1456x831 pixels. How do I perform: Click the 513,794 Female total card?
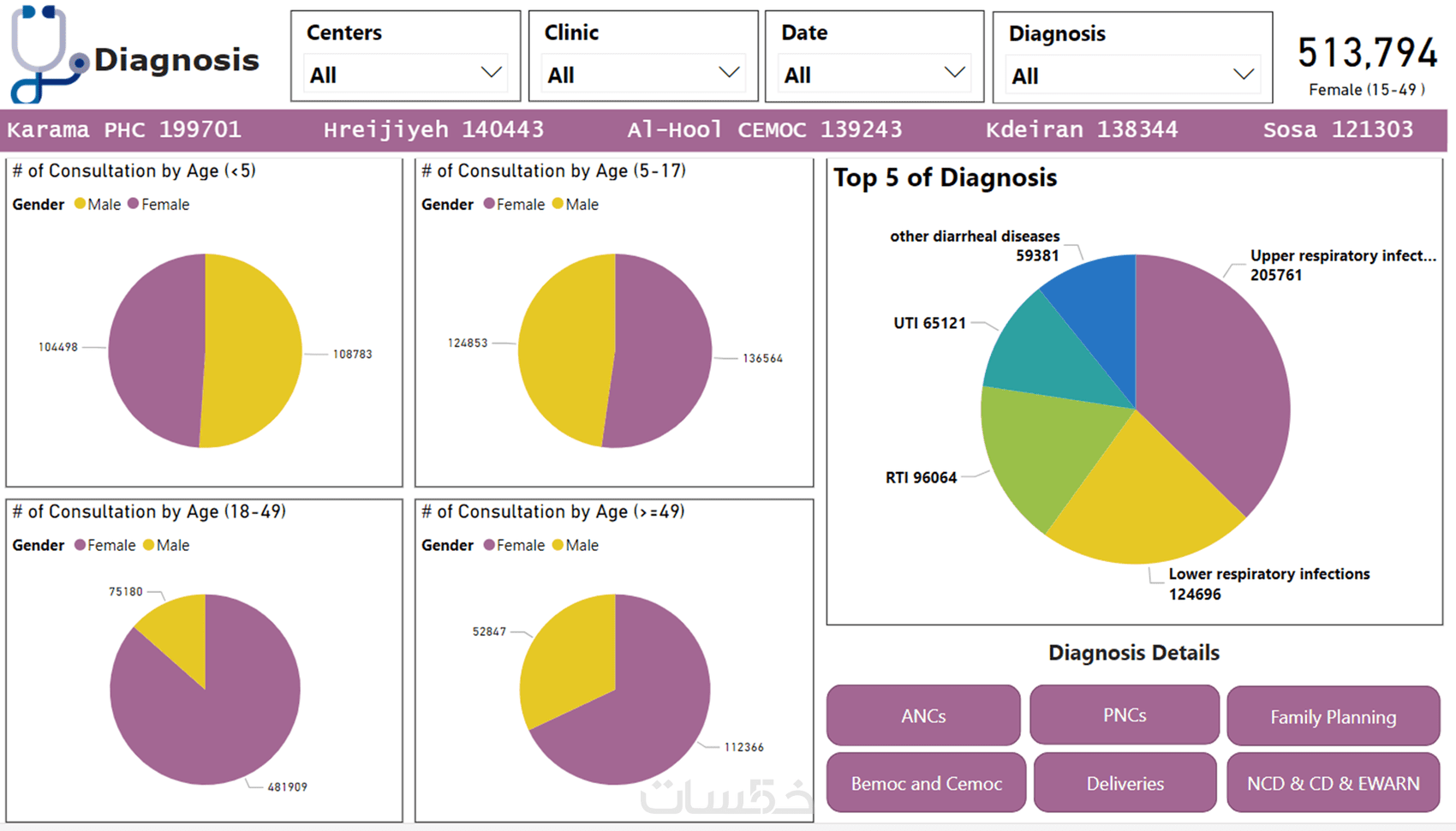[x=1367, y=63]
